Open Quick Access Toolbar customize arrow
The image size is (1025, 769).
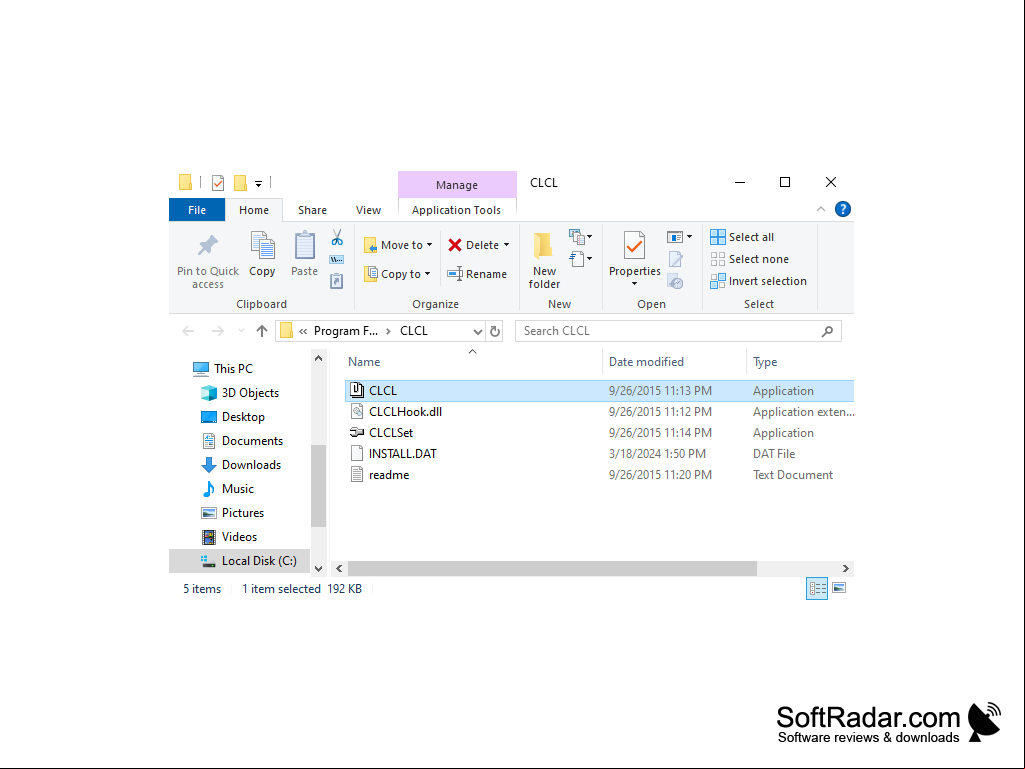pyautogui.click(x=258, y=184)
